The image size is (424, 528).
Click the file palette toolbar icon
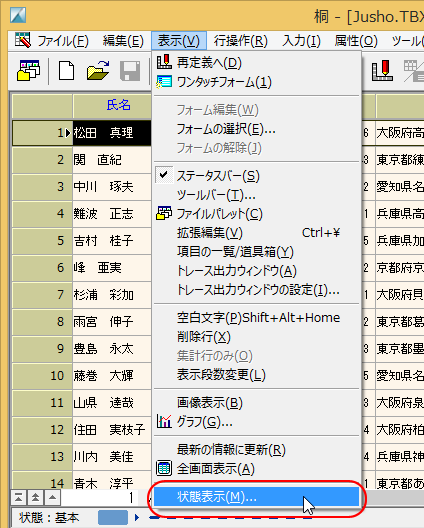pyautogui.click(x=28, y=71)
